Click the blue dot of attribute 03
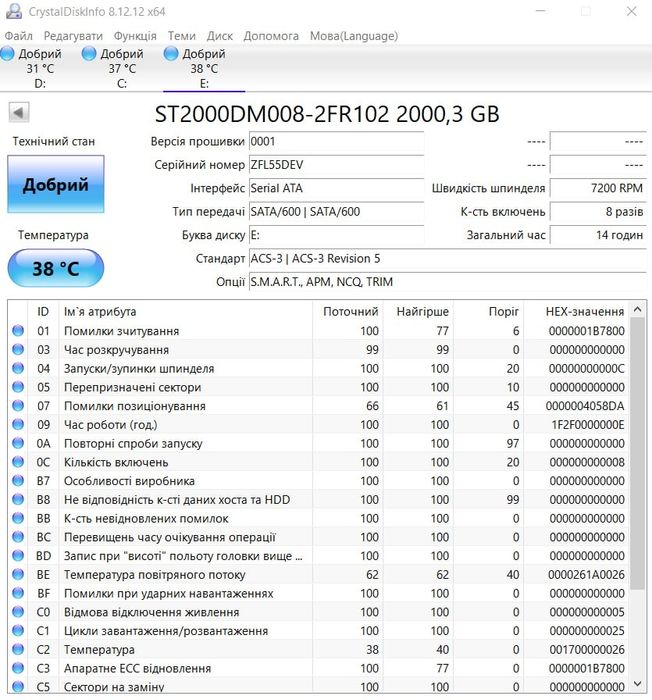The width and height of the screenshot is (652, 700). pyautogui.click(x=18, y=349)
